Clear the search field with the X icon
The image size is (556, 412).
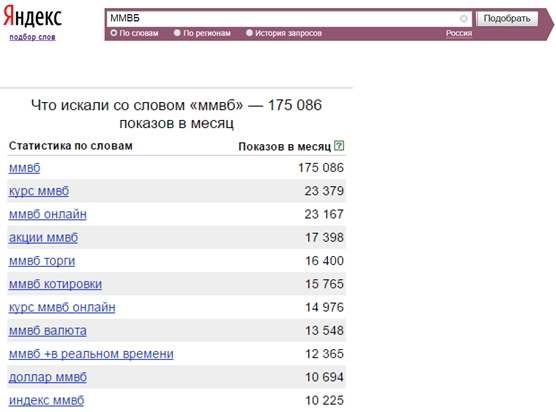click(463, 18)
